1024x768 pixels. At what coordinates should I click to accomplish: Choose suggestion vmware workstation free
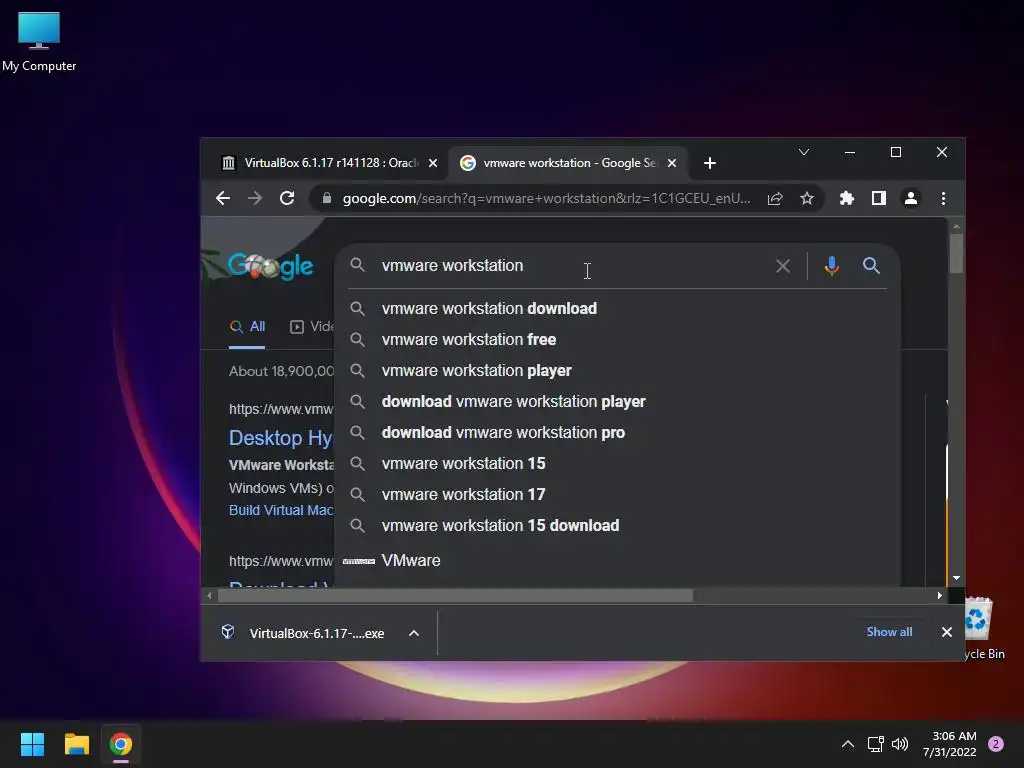click(618, 340)
